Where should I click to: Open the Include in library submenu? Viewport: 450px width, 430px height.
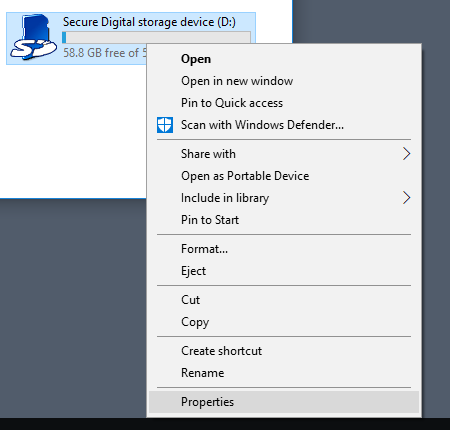click(x=284, y=198)
